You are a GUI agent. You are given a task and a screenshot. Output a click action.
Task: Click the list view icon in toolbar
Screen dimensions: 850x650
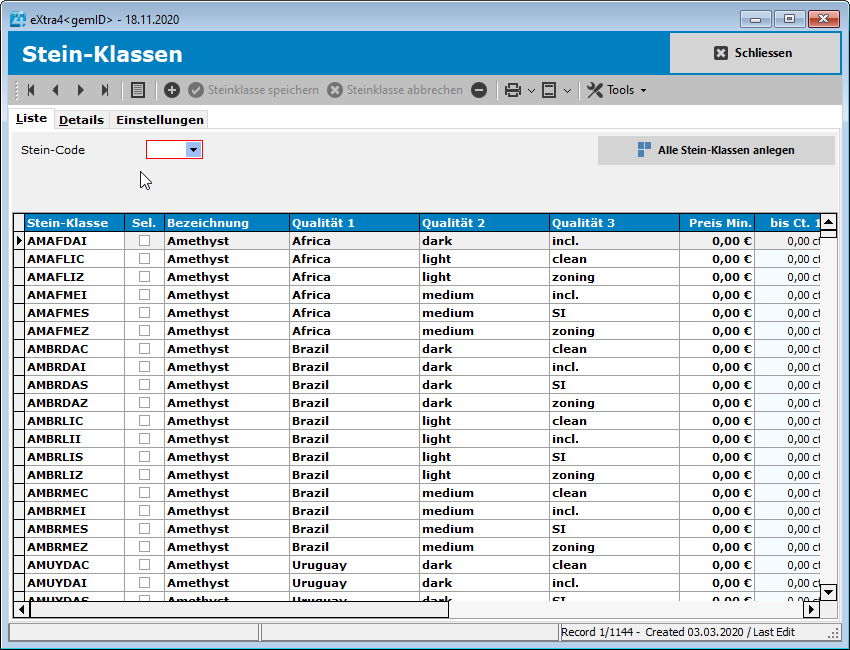[137, 90]
